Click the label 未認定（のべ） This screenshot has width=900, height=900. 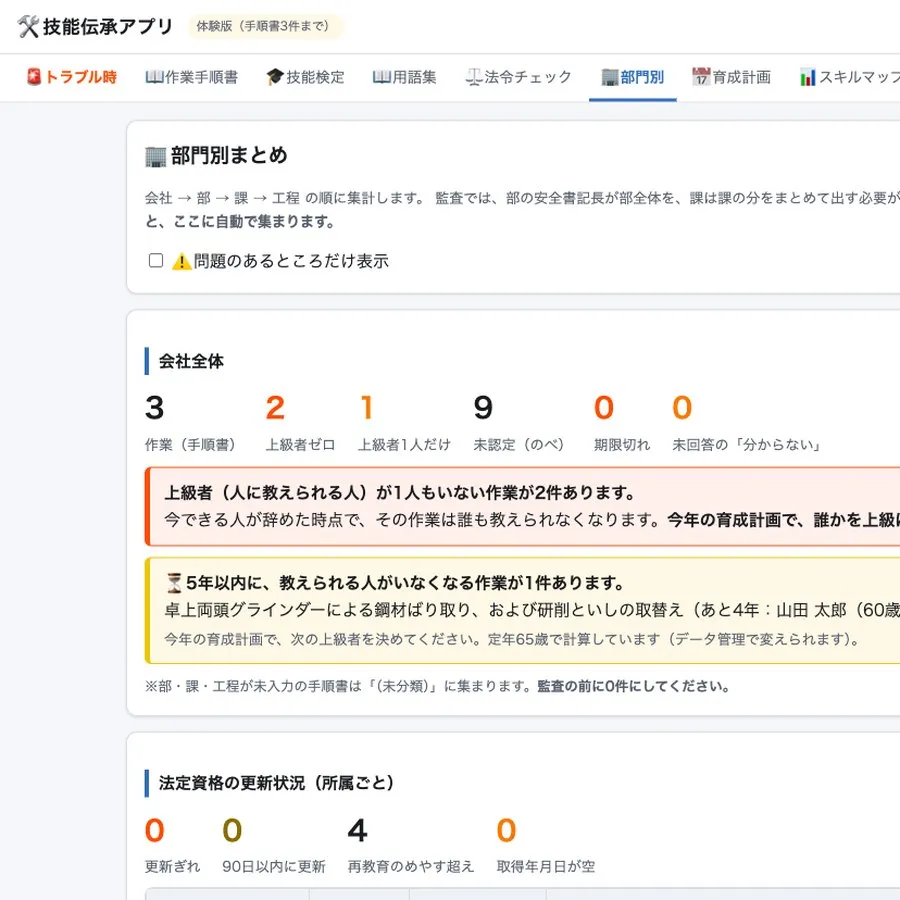click(519, 445)
